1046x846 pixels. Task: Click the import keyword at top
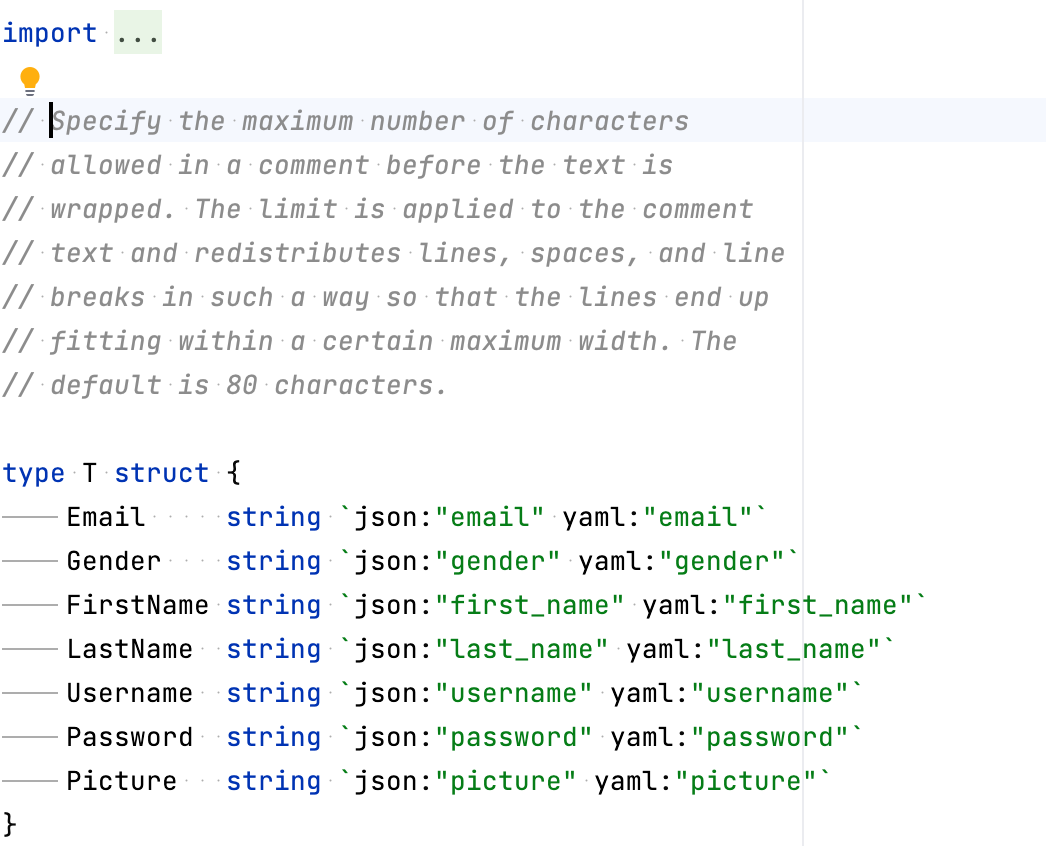48,32
